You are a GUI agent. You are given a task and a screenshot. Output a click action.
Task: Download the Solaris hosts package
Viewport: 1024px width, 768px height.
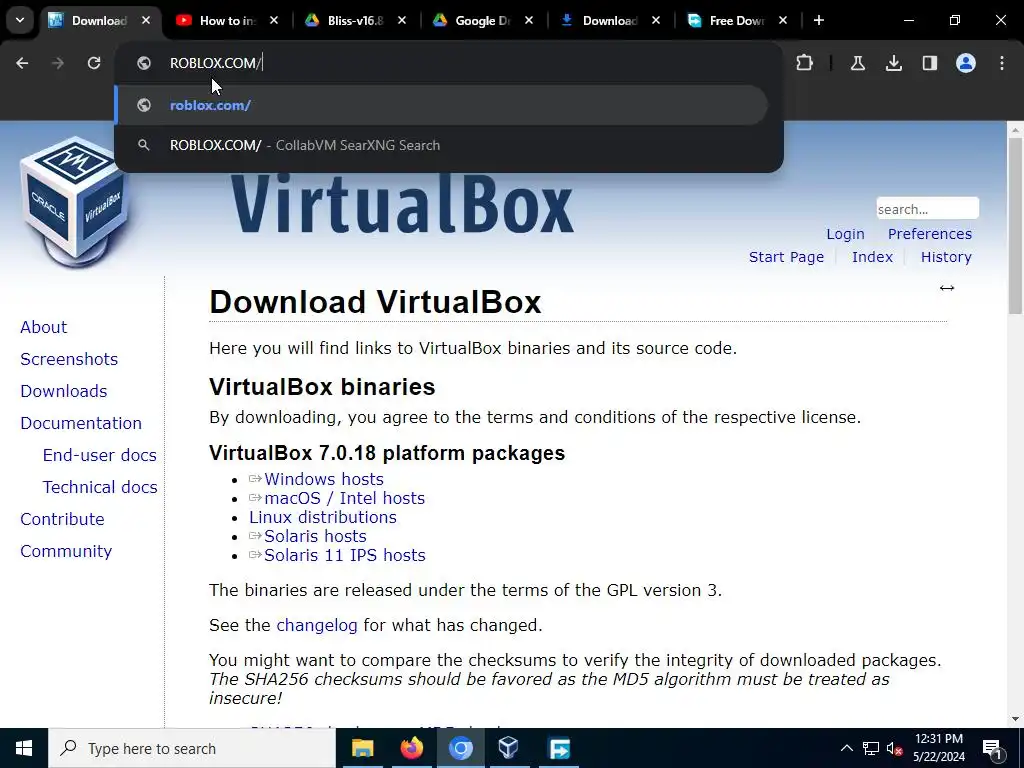(315, 536)
